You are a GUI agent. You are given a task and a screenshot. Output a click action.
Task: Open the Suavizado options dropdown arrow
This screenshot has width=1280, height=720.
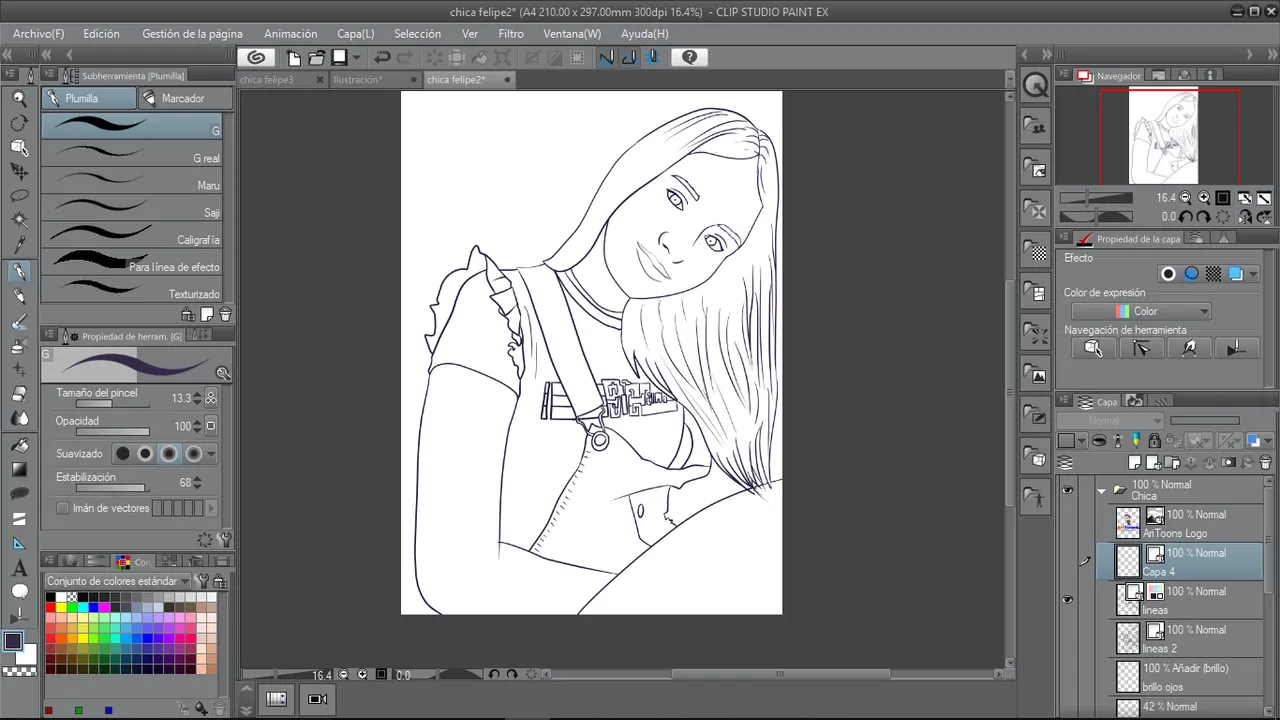(211, 454)
